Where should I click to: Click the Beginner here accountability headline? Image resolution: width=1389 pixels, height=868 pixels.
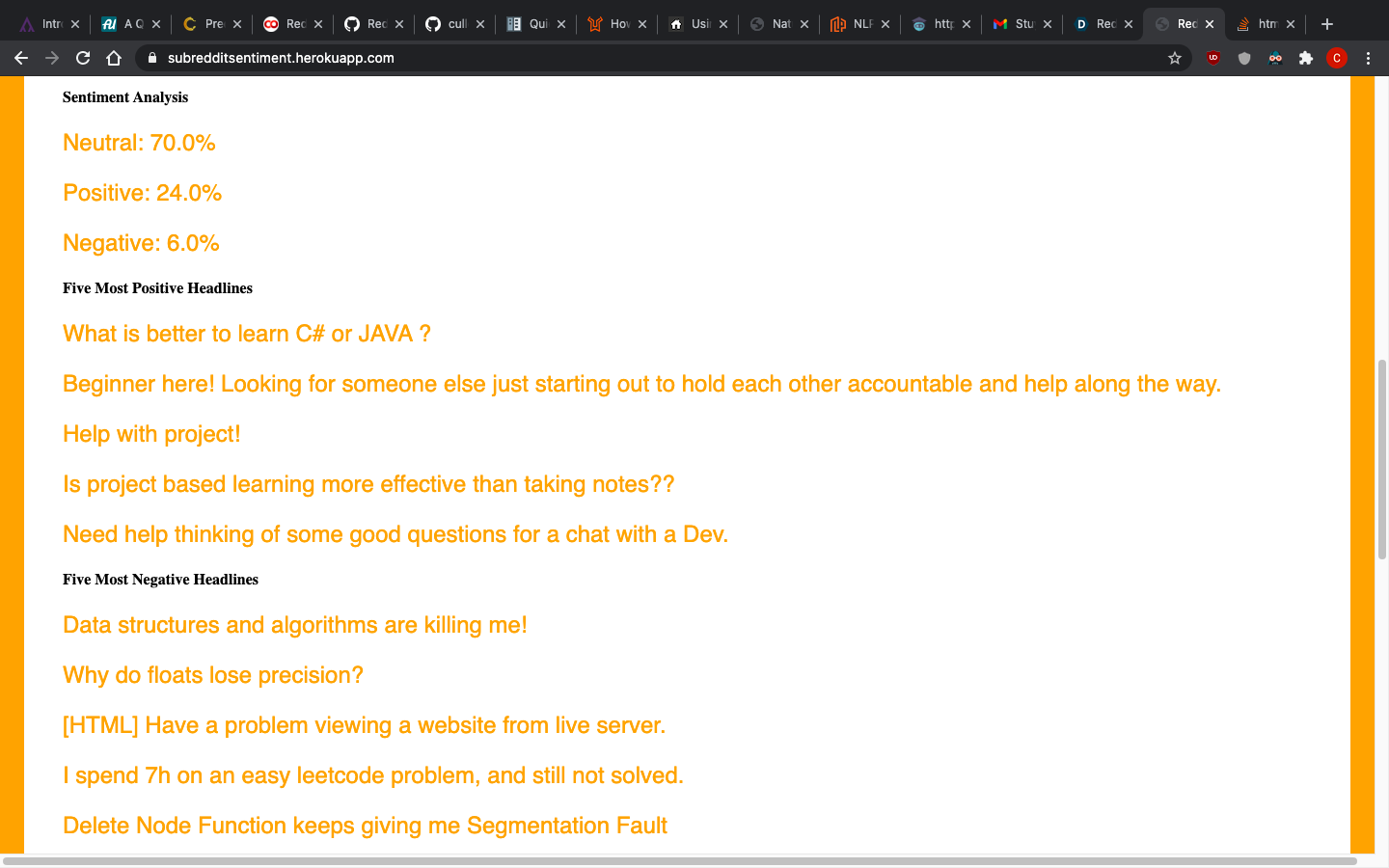point(641,384)
